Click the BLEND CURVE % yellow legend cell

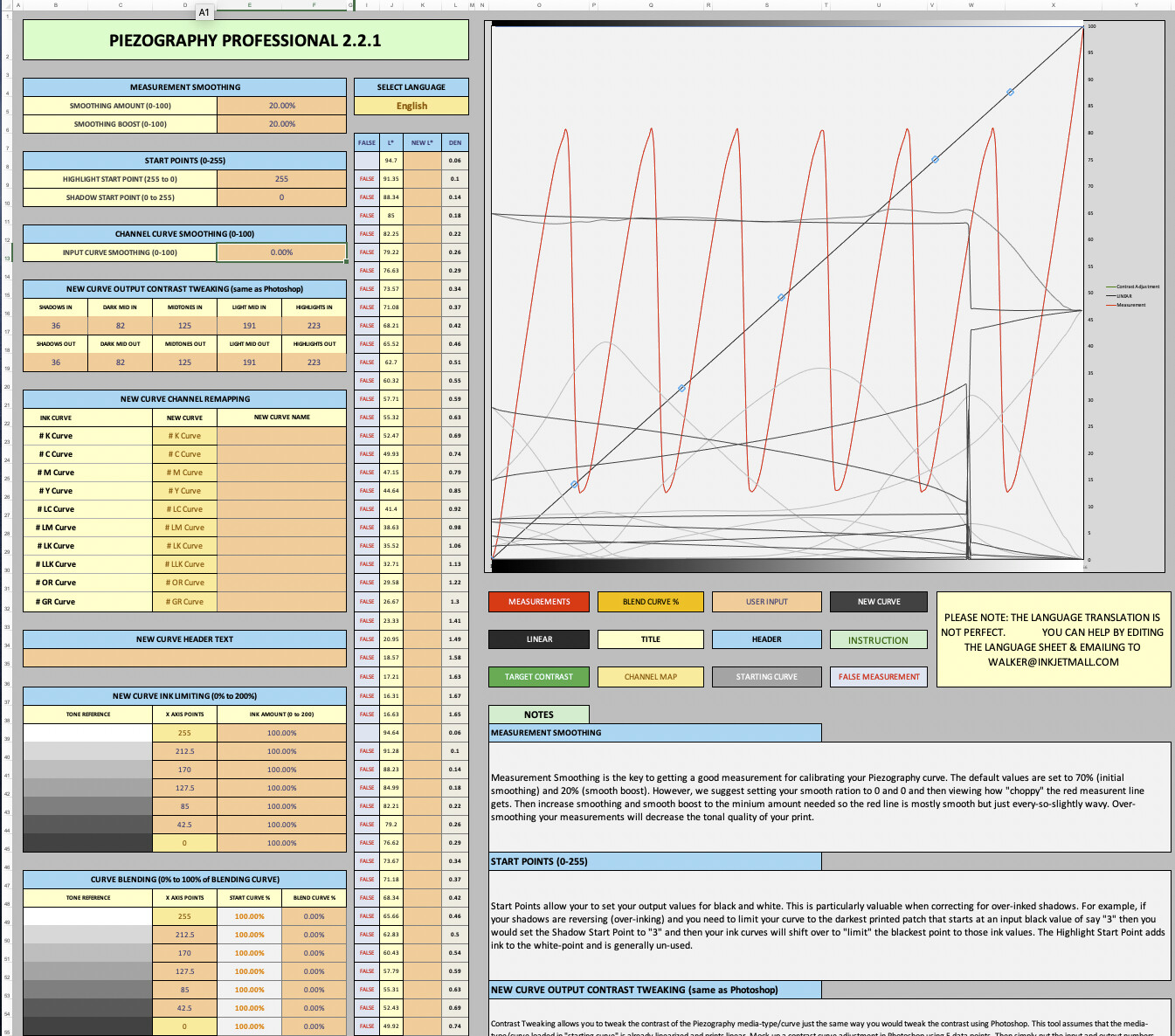(651, 602)
